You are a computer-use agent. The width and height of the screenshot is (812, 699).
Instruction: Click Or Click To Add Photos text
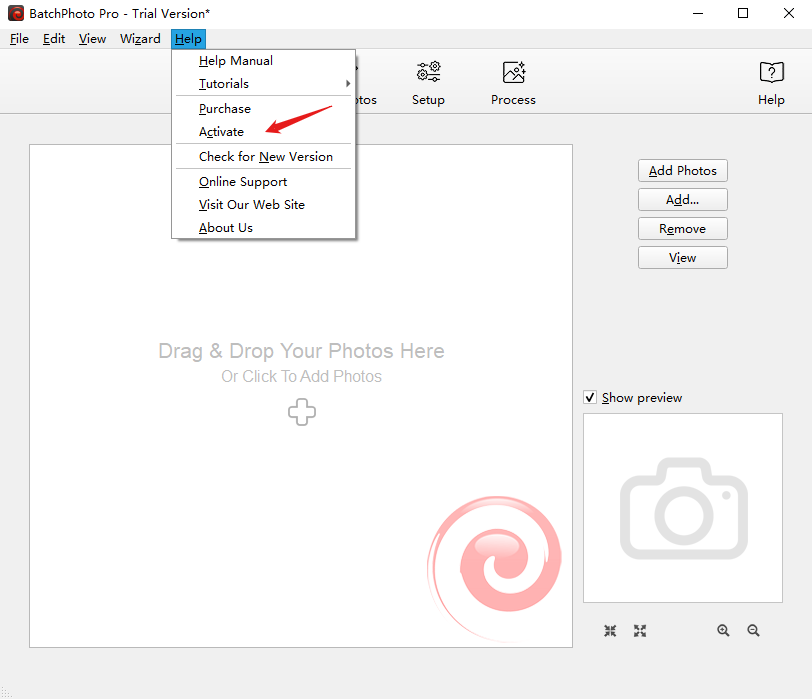pyautogui.click(x=301, y=376)
